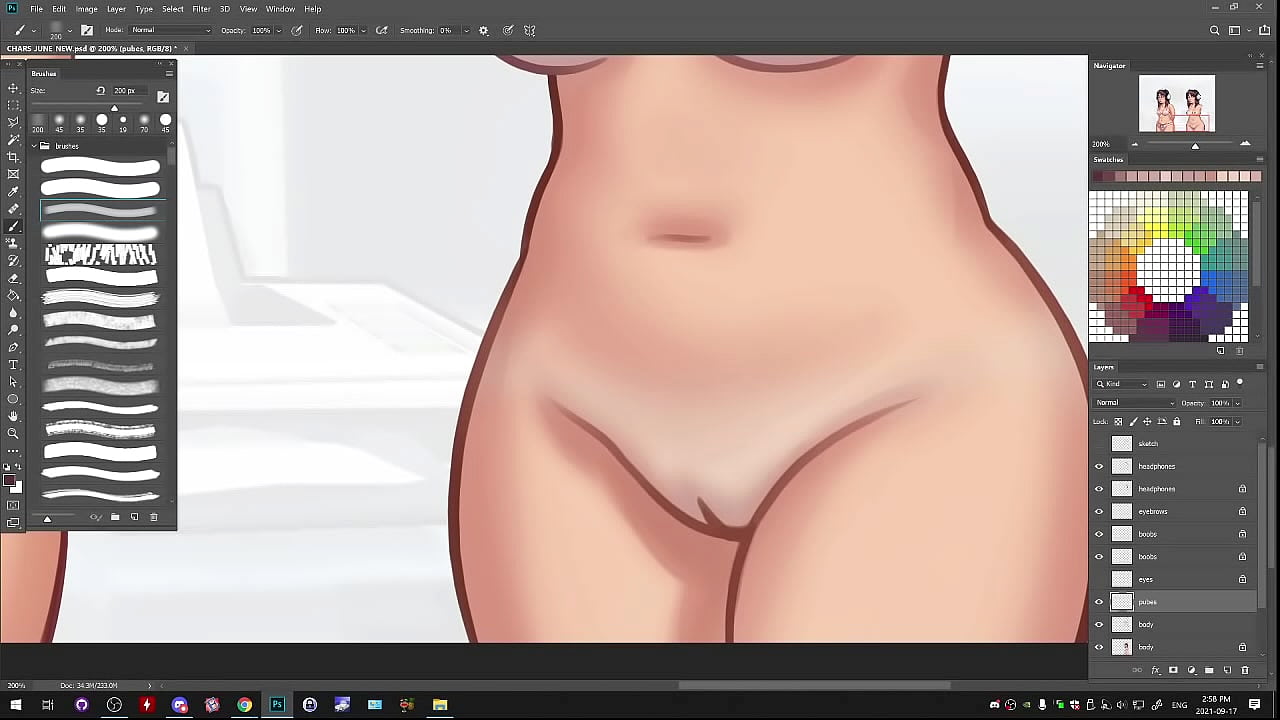The height and width of the screenshot is (720, 1280).
Task: Click the Lasso tool
Action: pos(13,122)
